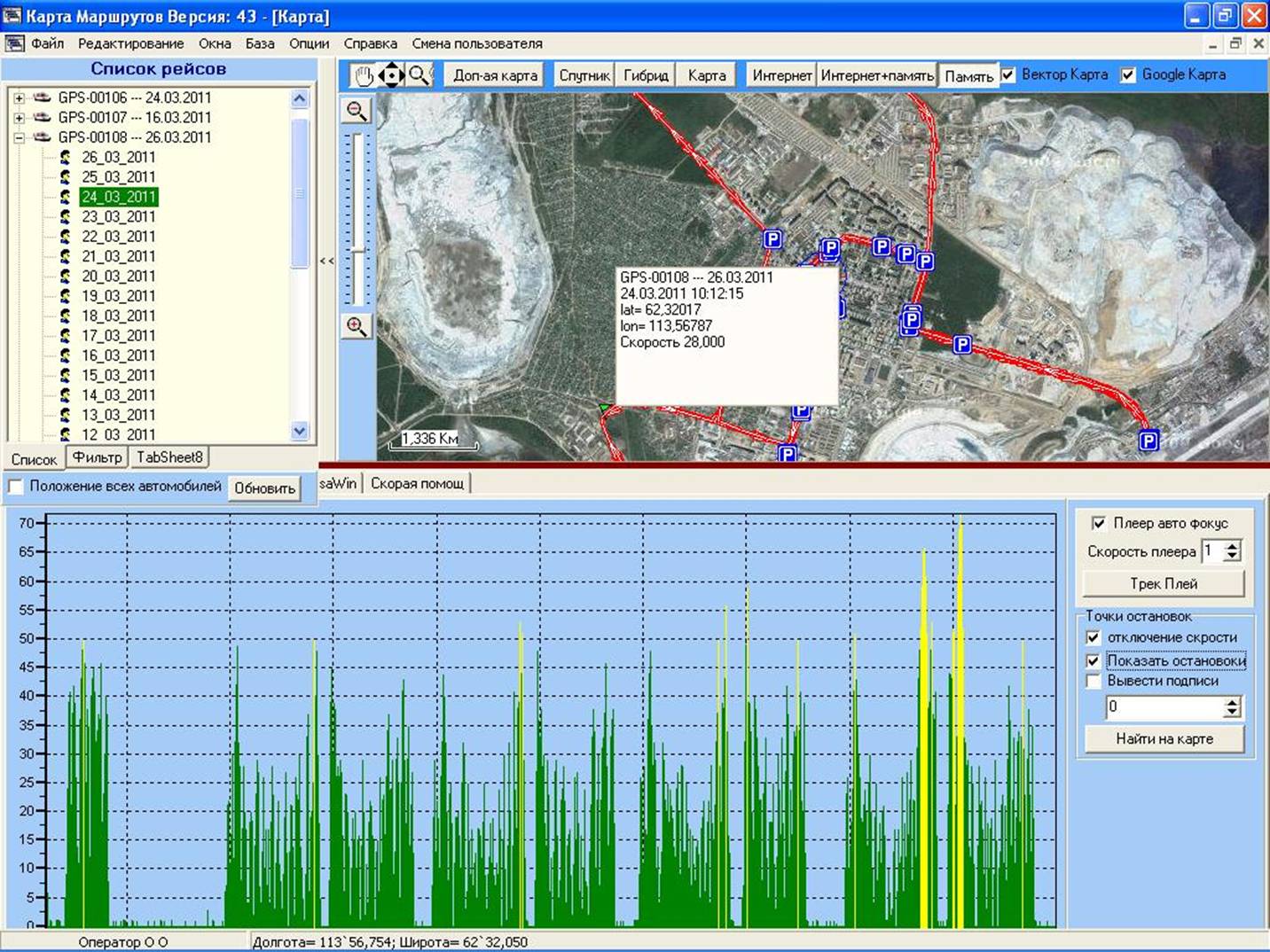Viewport: 1270px width, 952px height.
Task: Toggle Плеер авто фокус checkbox
Action: 1098,523
